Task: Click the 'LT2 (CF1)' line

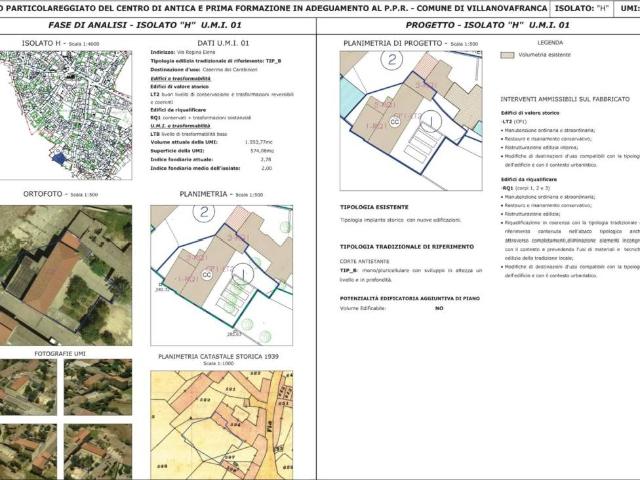Action: coord(514,122)
